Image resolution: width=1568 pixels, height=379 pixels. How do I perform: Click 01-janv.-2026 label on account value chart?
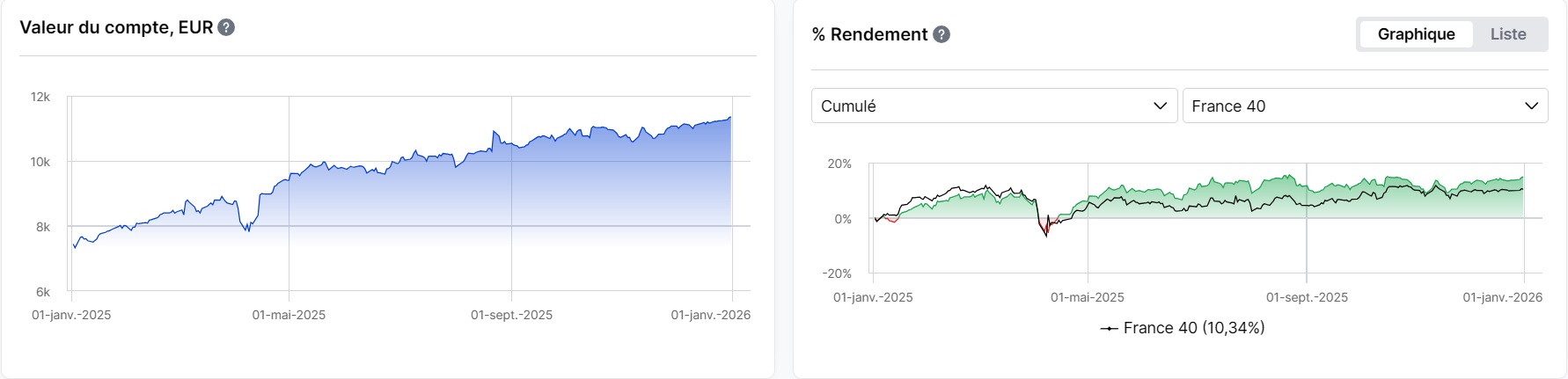click(x=710, y=315)
